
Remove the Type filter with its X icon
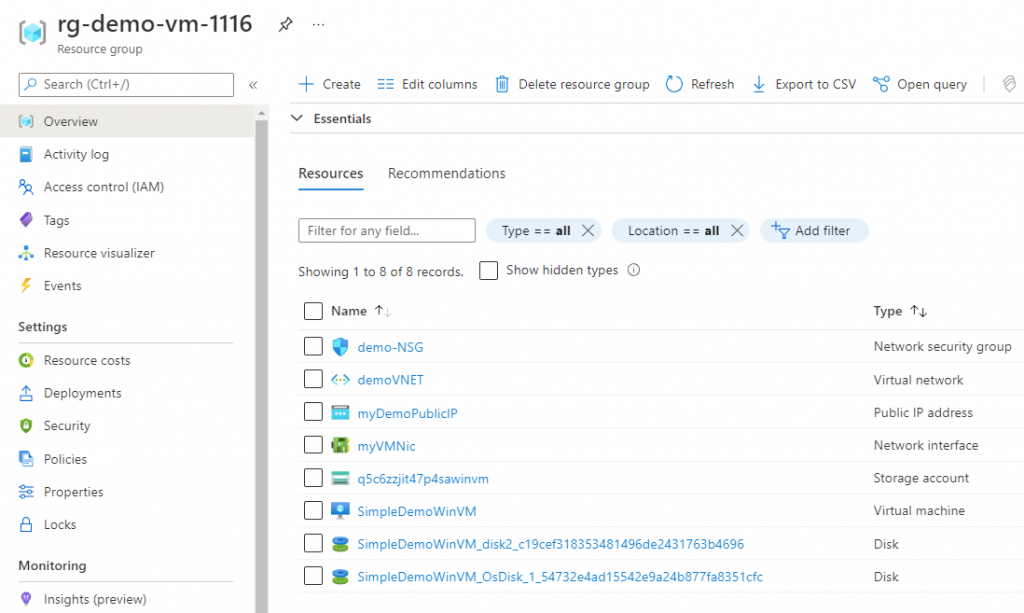(588, 231)
